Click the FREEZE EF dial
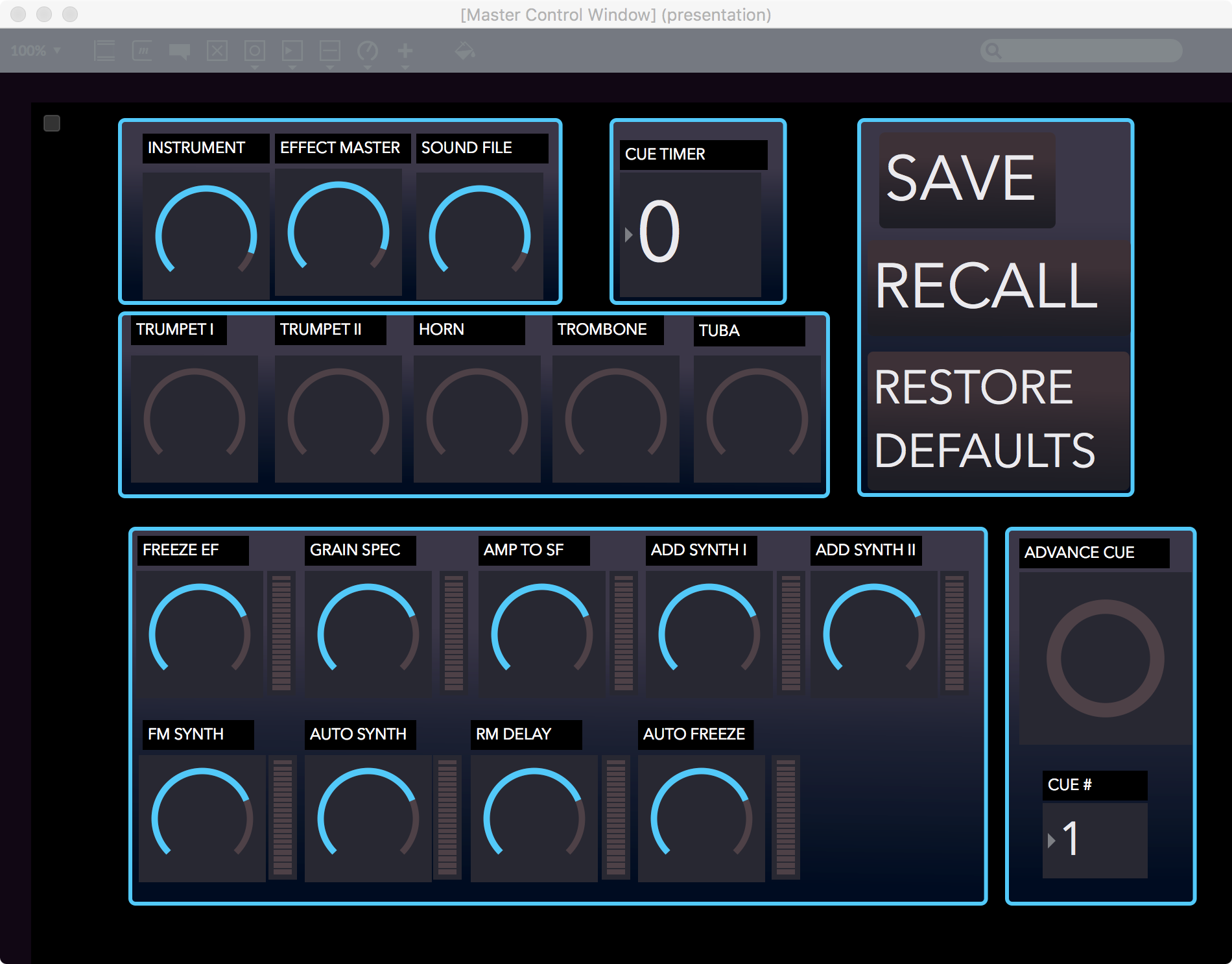Viewport: 1232px width, 964px height. click(200, 634)
